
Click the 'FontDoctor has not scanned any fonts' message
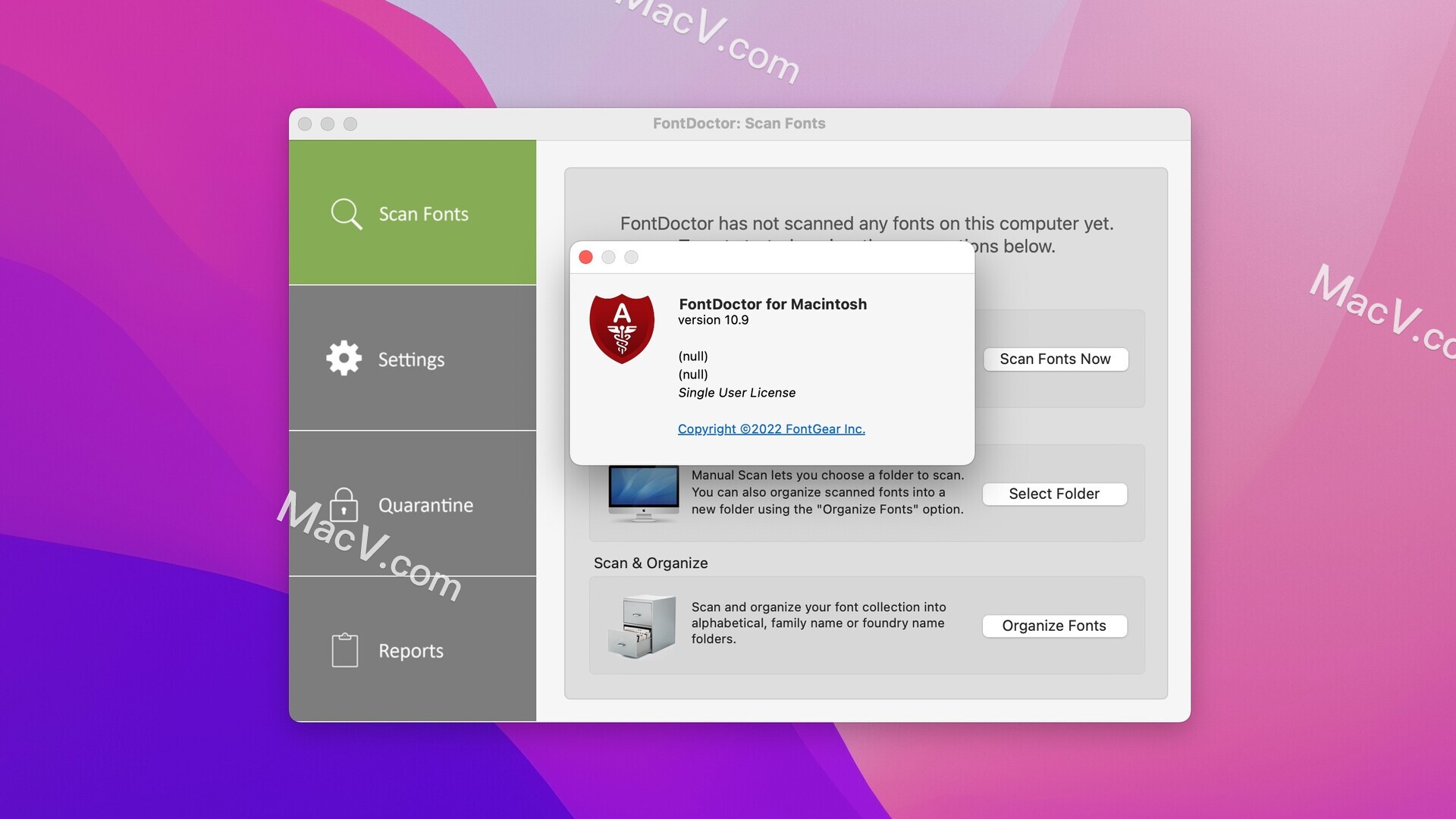[867, 224]
